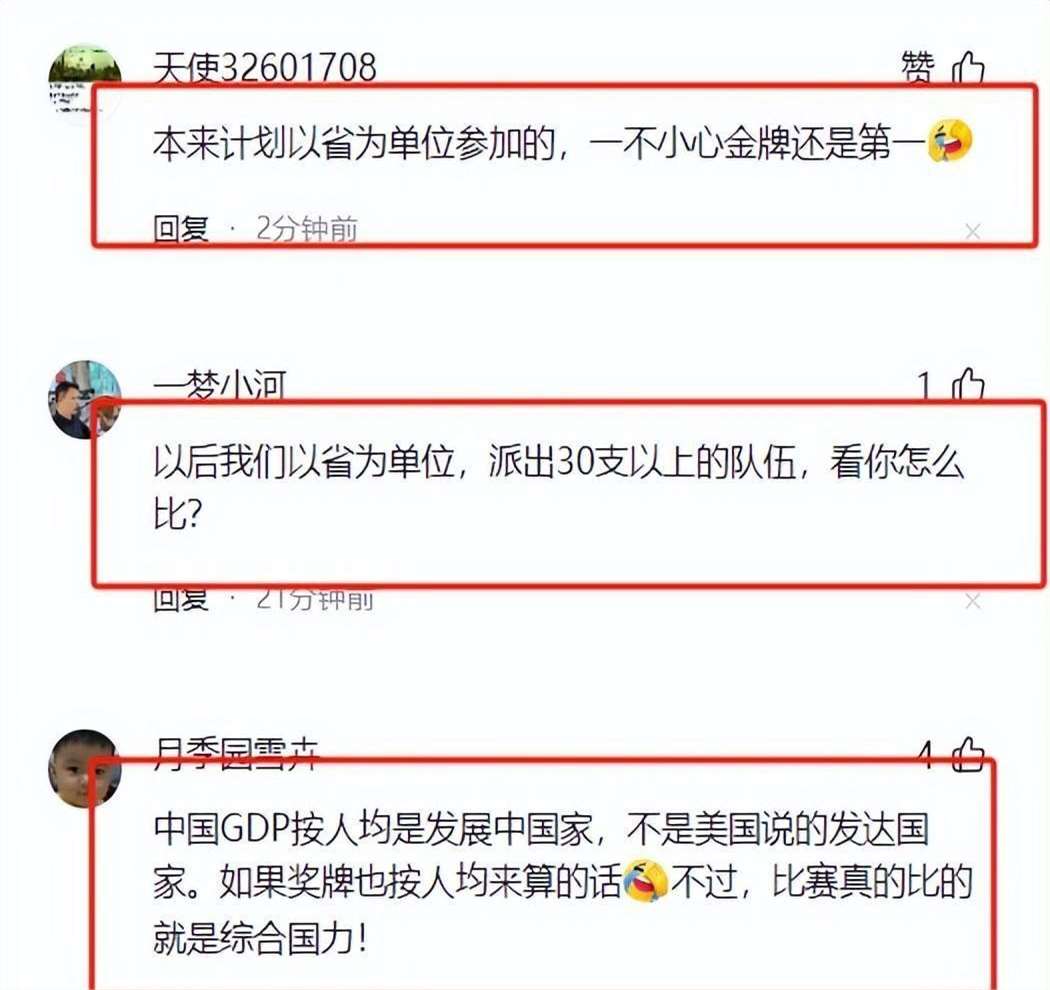Open 天使32601708's profile avatar
The image size is (1050, 990).
(x=85, y=82)
